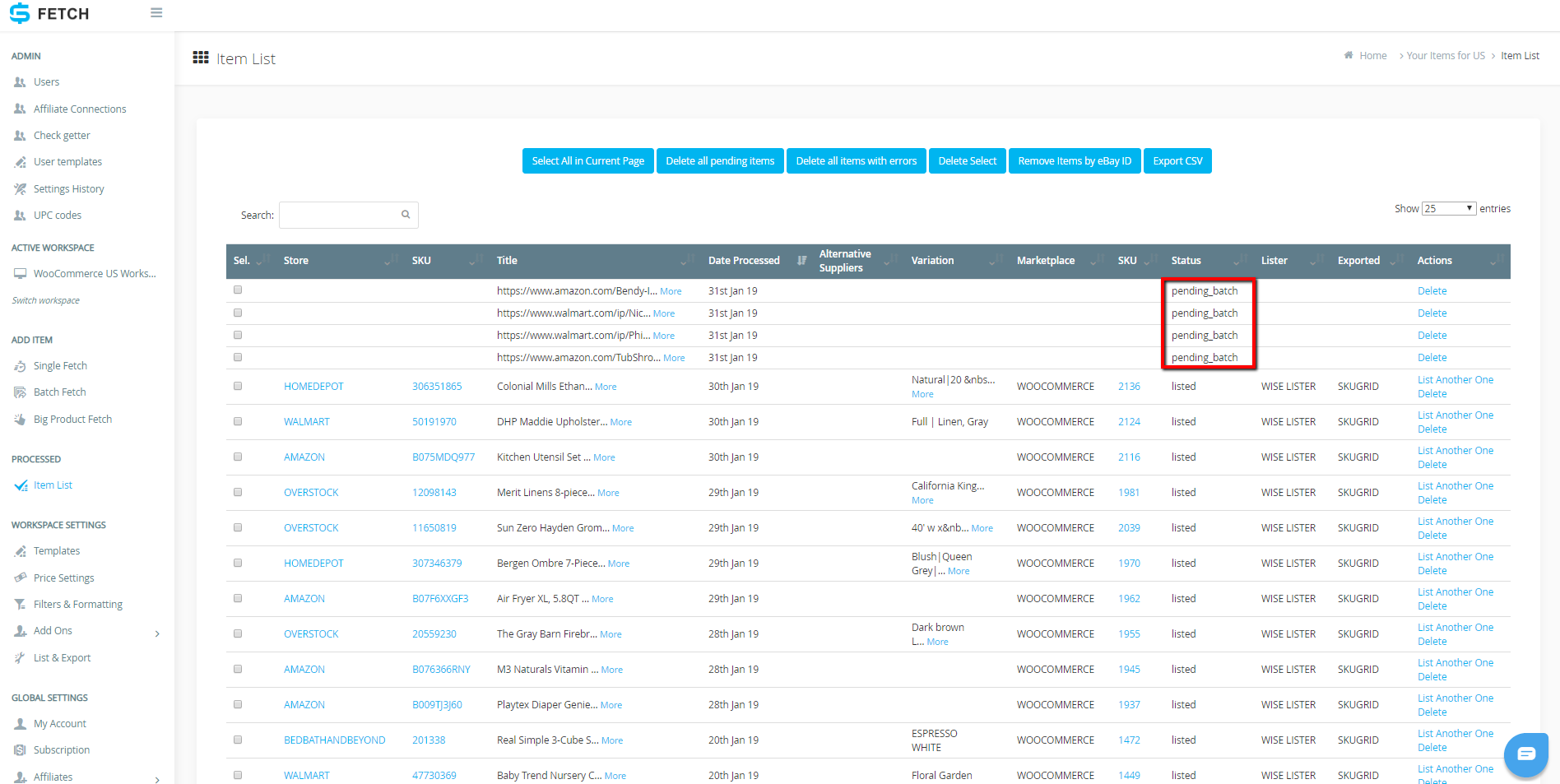The image size is (1560, 784).
Task: Click the Users sidebar icon
Action: [20, 82]
